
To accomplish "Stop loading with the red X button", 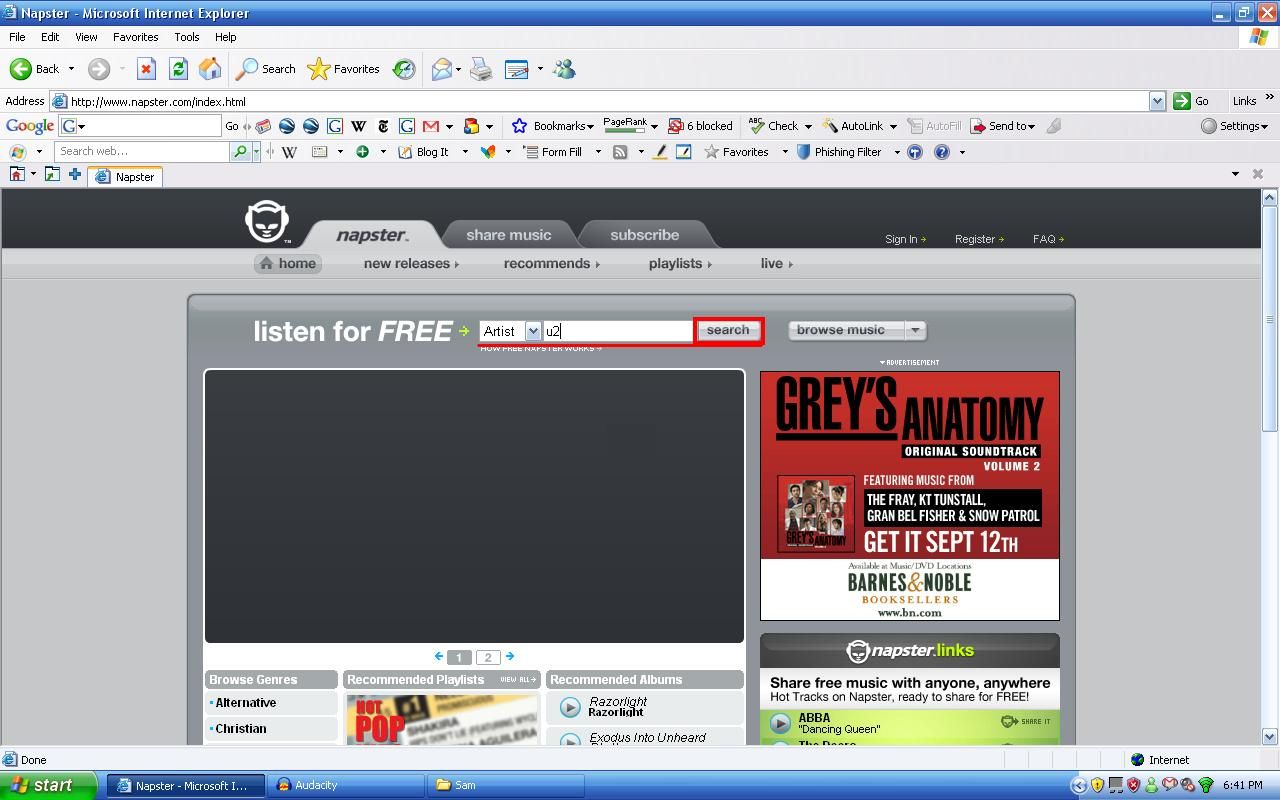I will point(146,69).
